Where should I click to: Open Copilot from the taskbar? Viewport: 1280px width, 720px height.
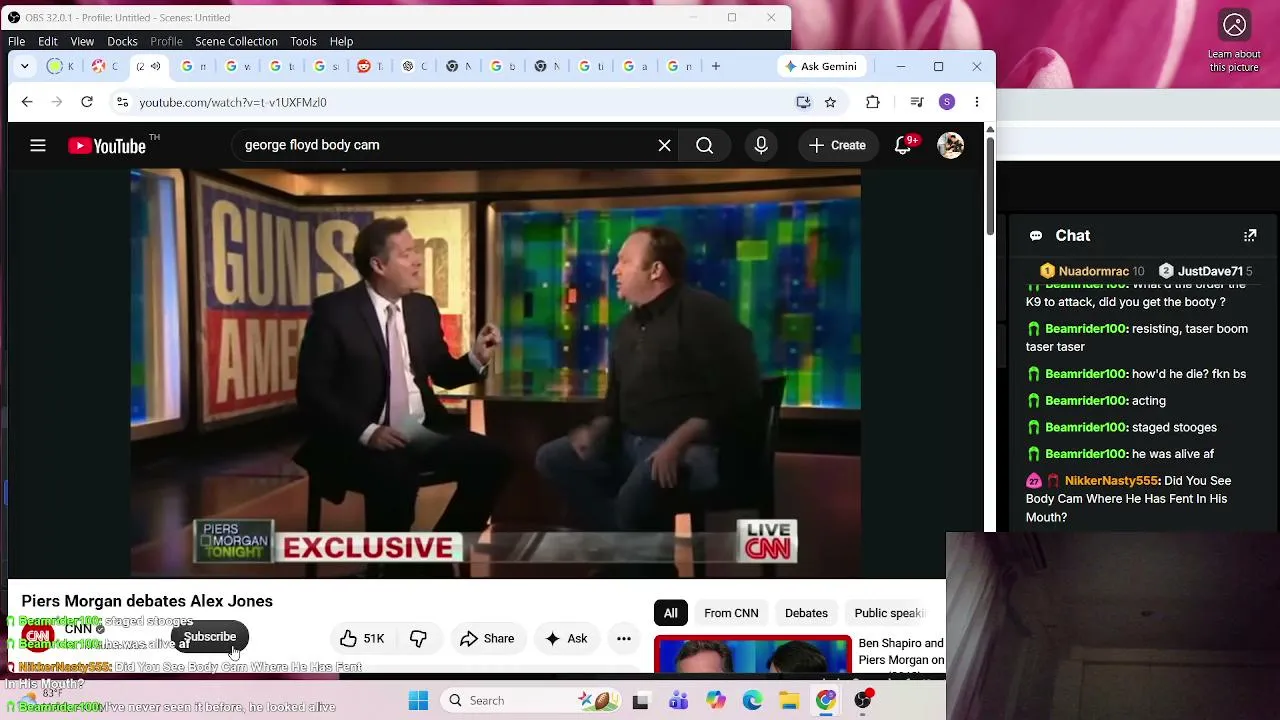[x=715, y=700]
